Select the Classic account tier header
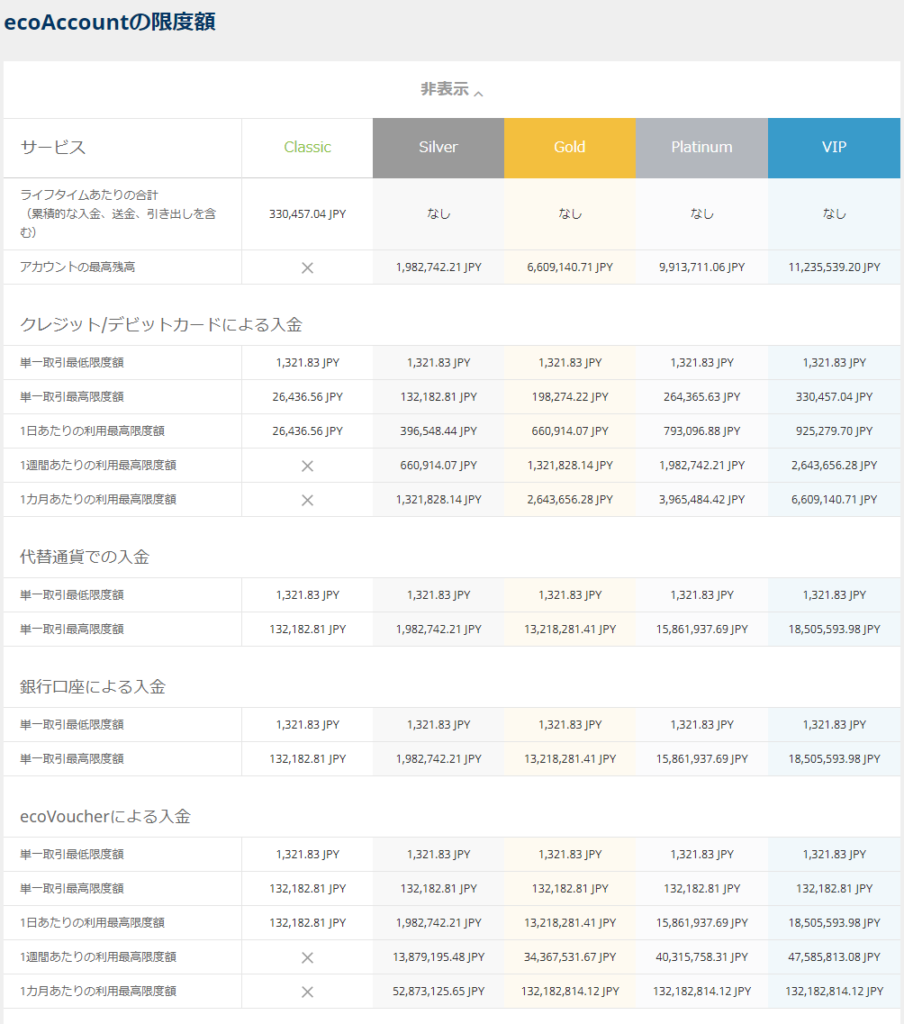Image resolution: width=904 pixels, height=1024 pixels. tap(307, 148)
